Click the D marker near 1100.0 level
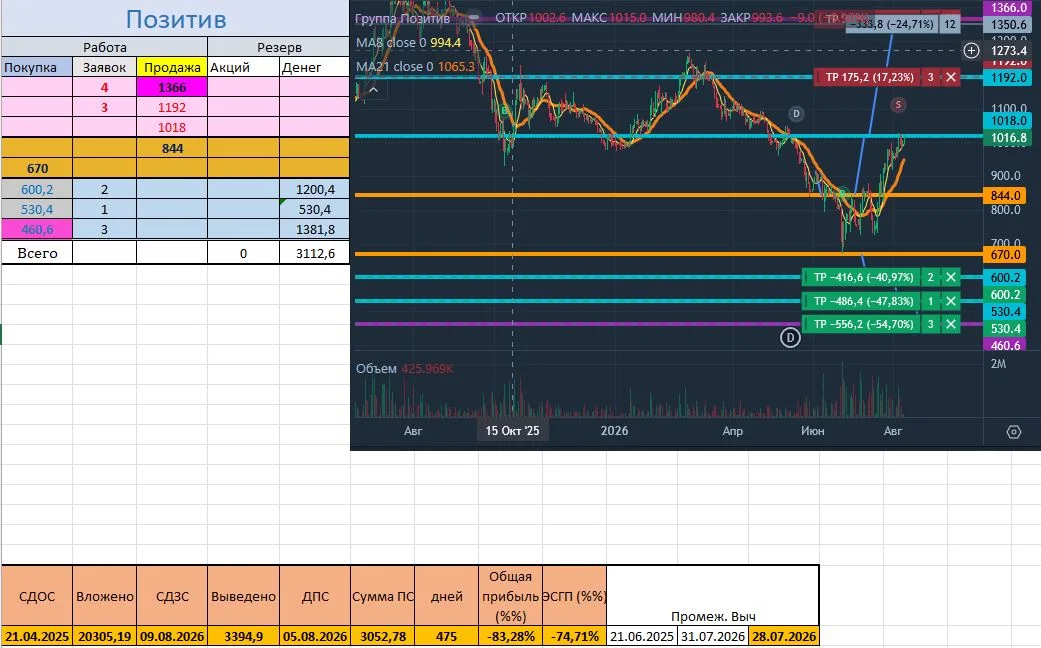The height and width of the screenshot is (648, 1041). (796, 114)
